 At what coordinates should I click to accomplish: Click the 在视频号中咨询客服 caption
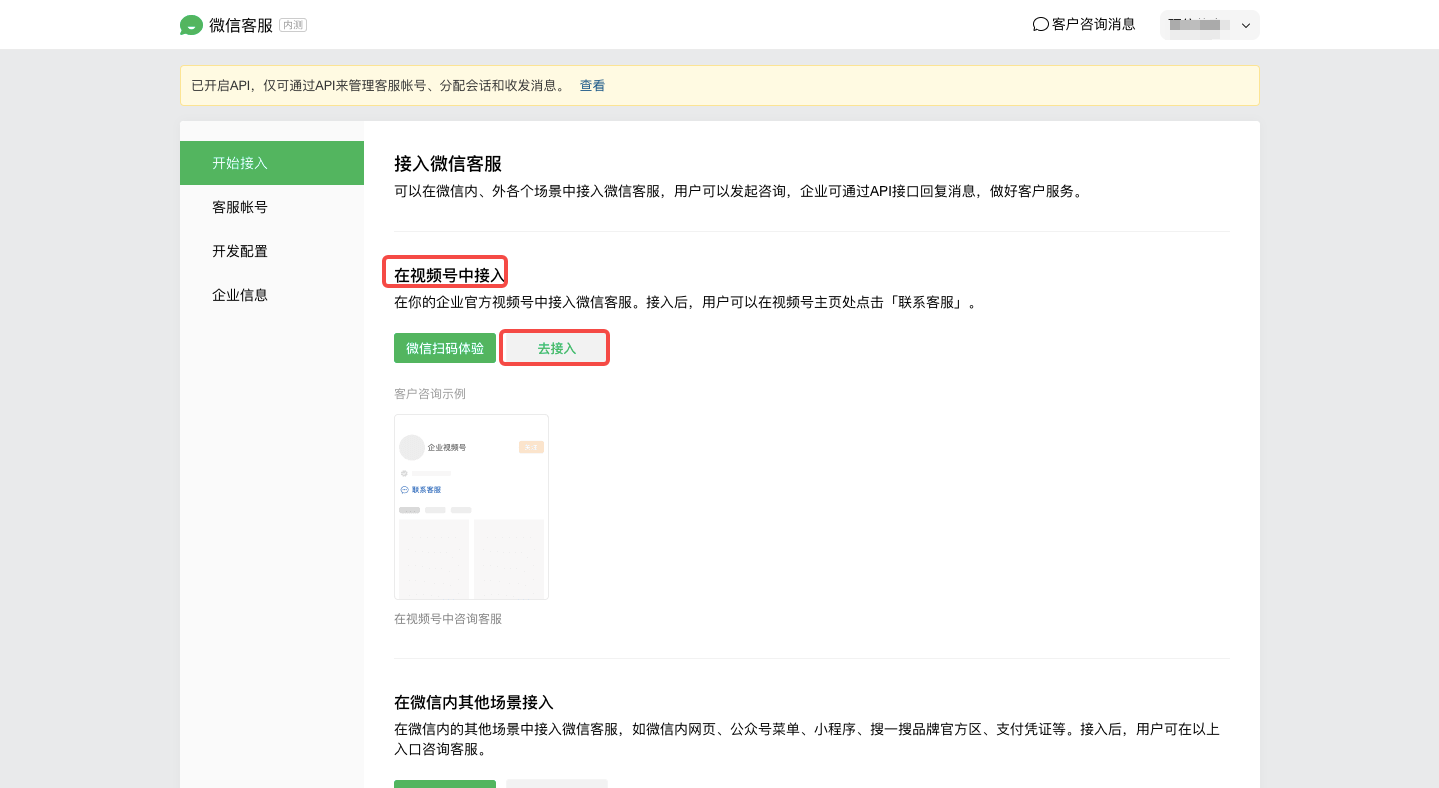pyautogui.click(x=448, y=619)
